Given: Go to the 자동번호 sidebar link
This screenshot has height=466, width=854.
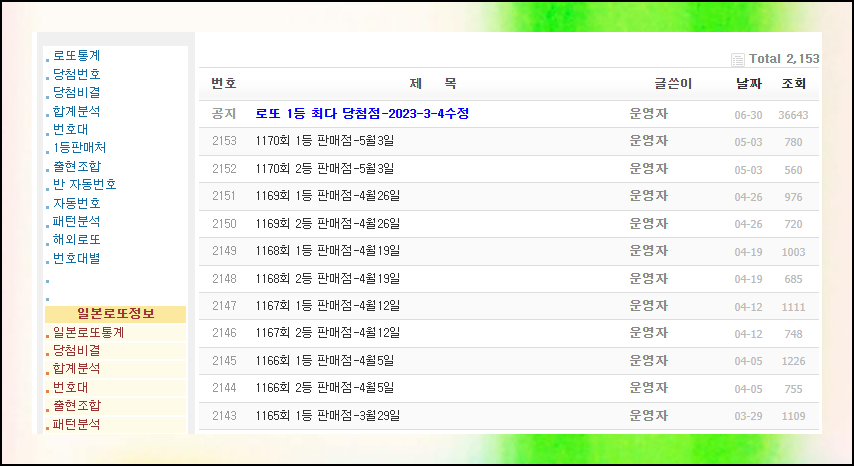Looking at the screenshot, I should click(76, 203).
